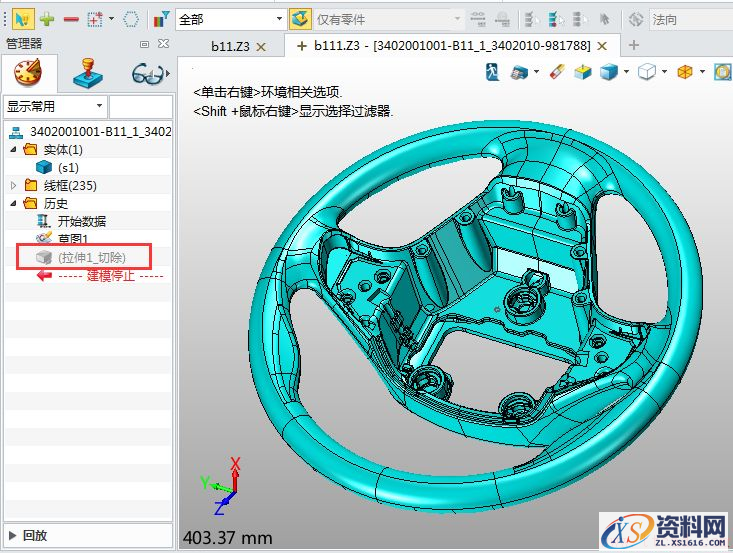
Task: Open the orange cube dropdown arrow
Action: point(702,72)
